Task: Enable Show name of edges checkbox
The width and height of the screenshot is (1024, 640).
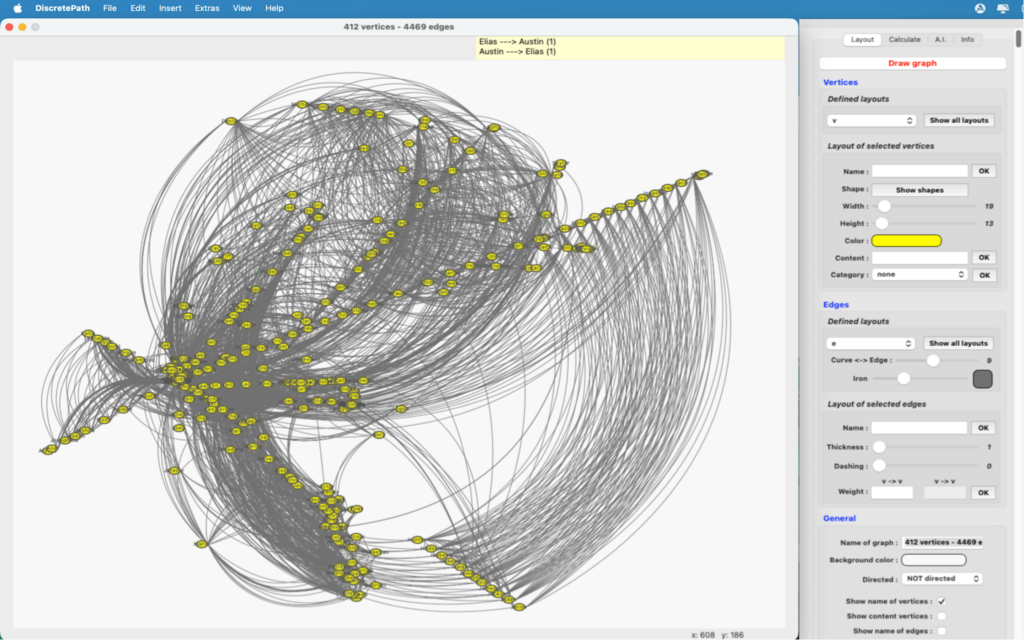Action: [941, 631]
